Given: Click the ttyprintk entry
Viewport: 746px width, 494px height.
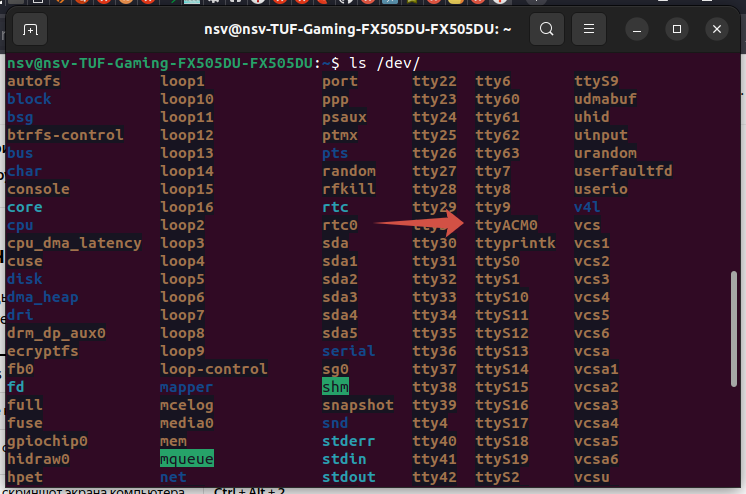Looking at the screenshot, I should pos(515,243).
